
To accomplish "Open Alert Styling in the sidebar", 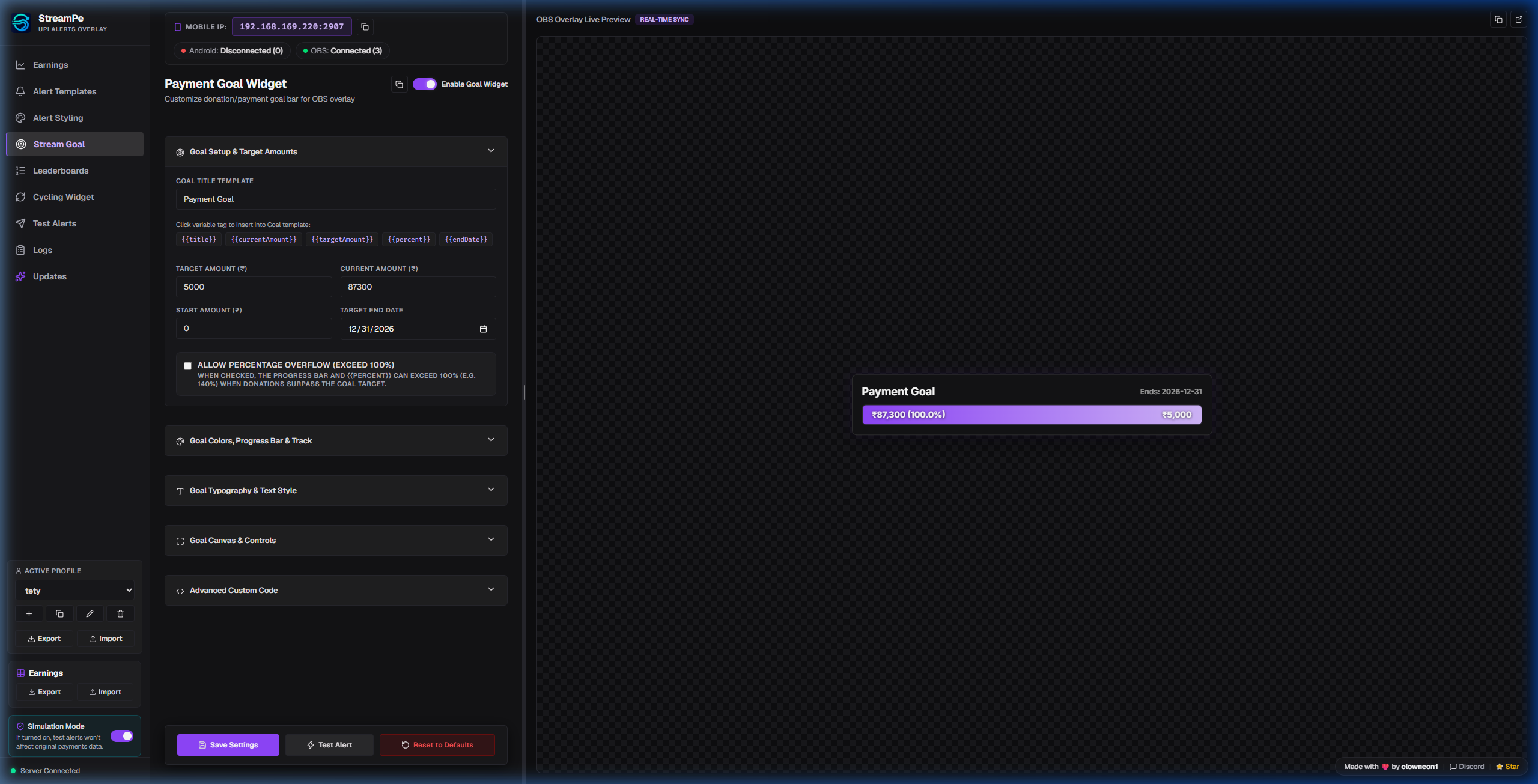I will pyautogui.click(x=75, y=118).
